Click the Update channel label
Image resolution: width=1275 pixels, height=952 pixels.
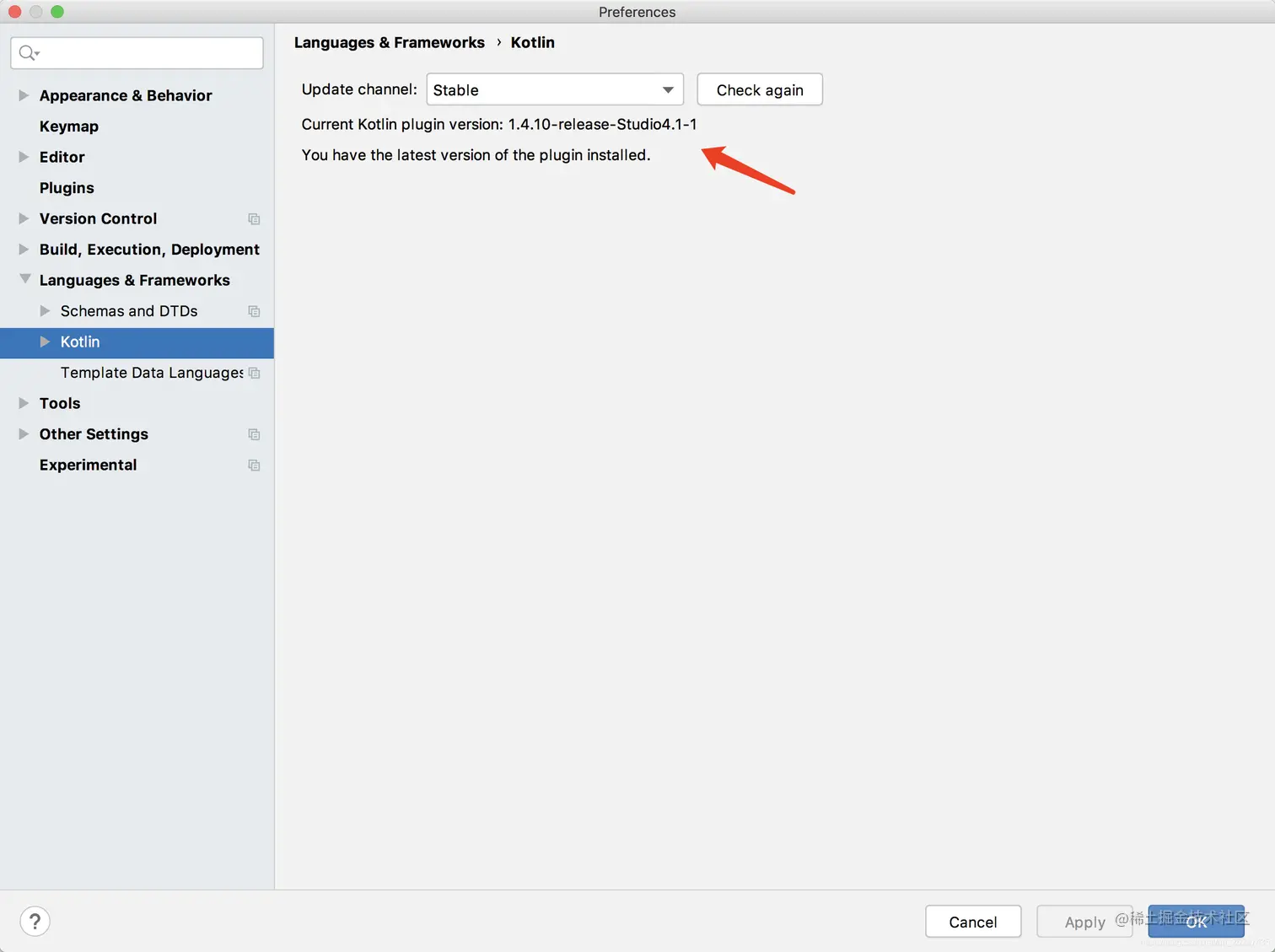coord(359,89)
